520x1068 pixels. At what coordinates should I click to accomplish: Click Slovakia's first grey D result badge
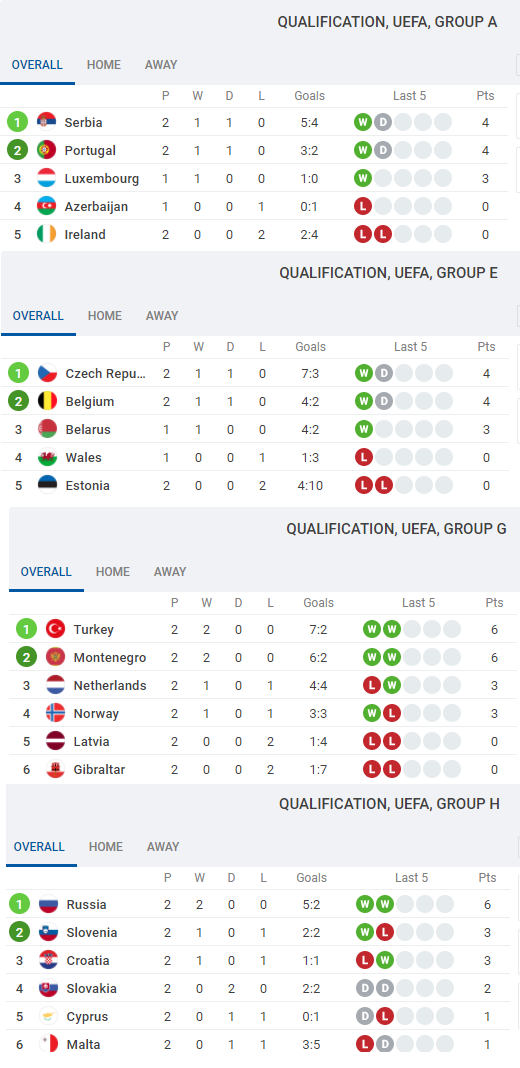(365, 988)
